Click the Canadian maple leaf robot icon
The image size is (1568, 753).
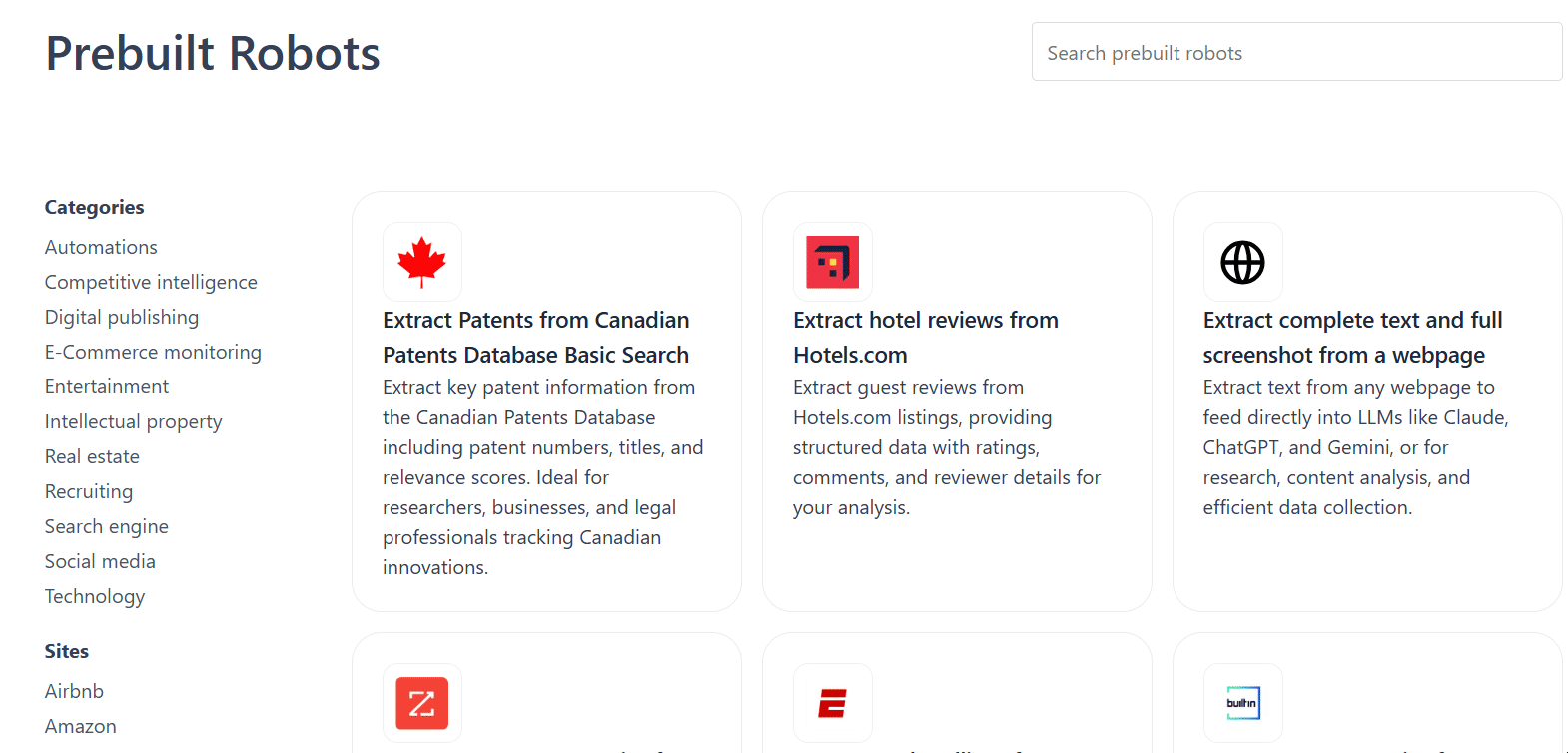[x=421, y=262]
